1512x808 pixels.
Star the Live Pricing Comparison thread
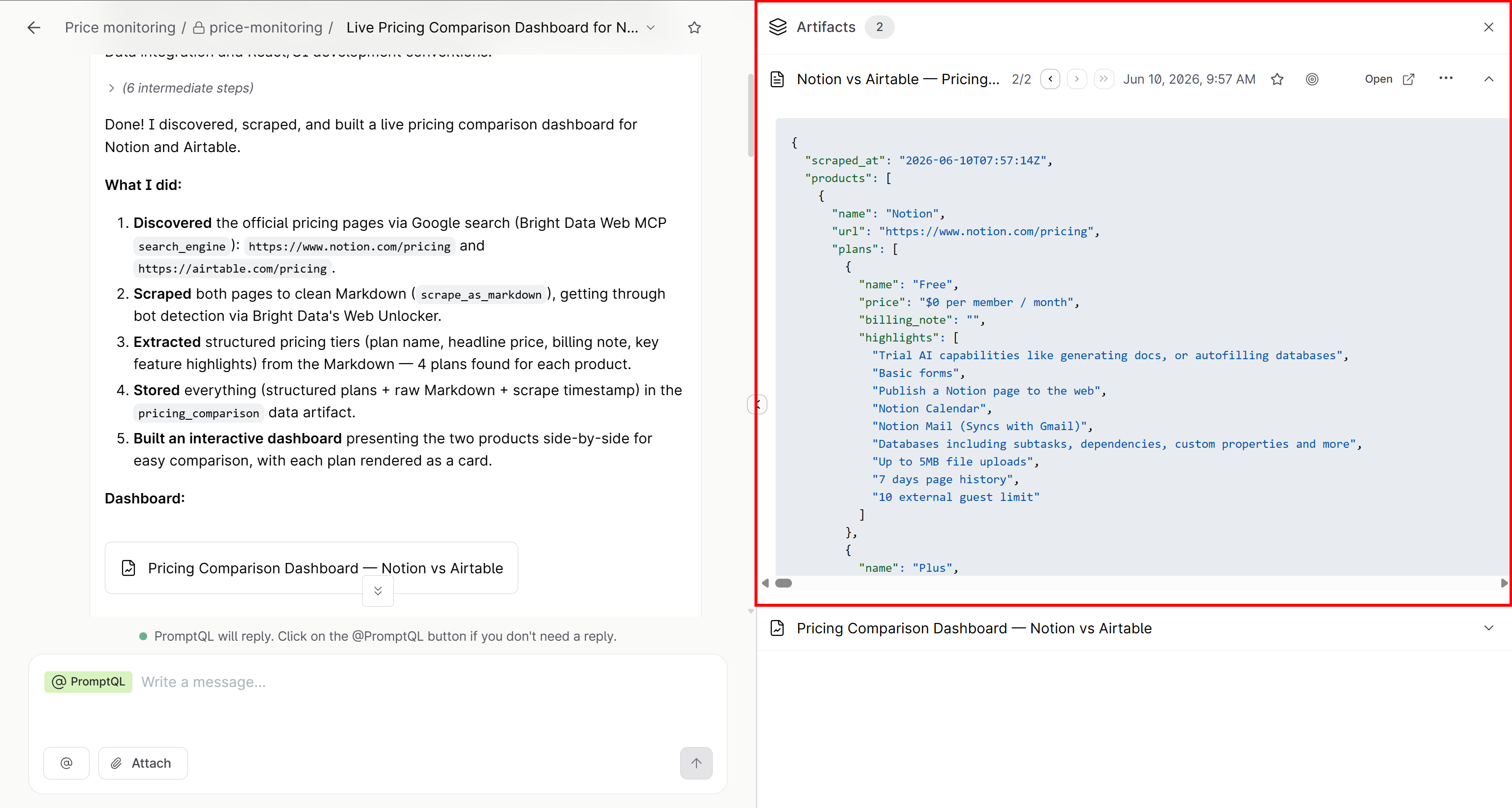(694, 28)
